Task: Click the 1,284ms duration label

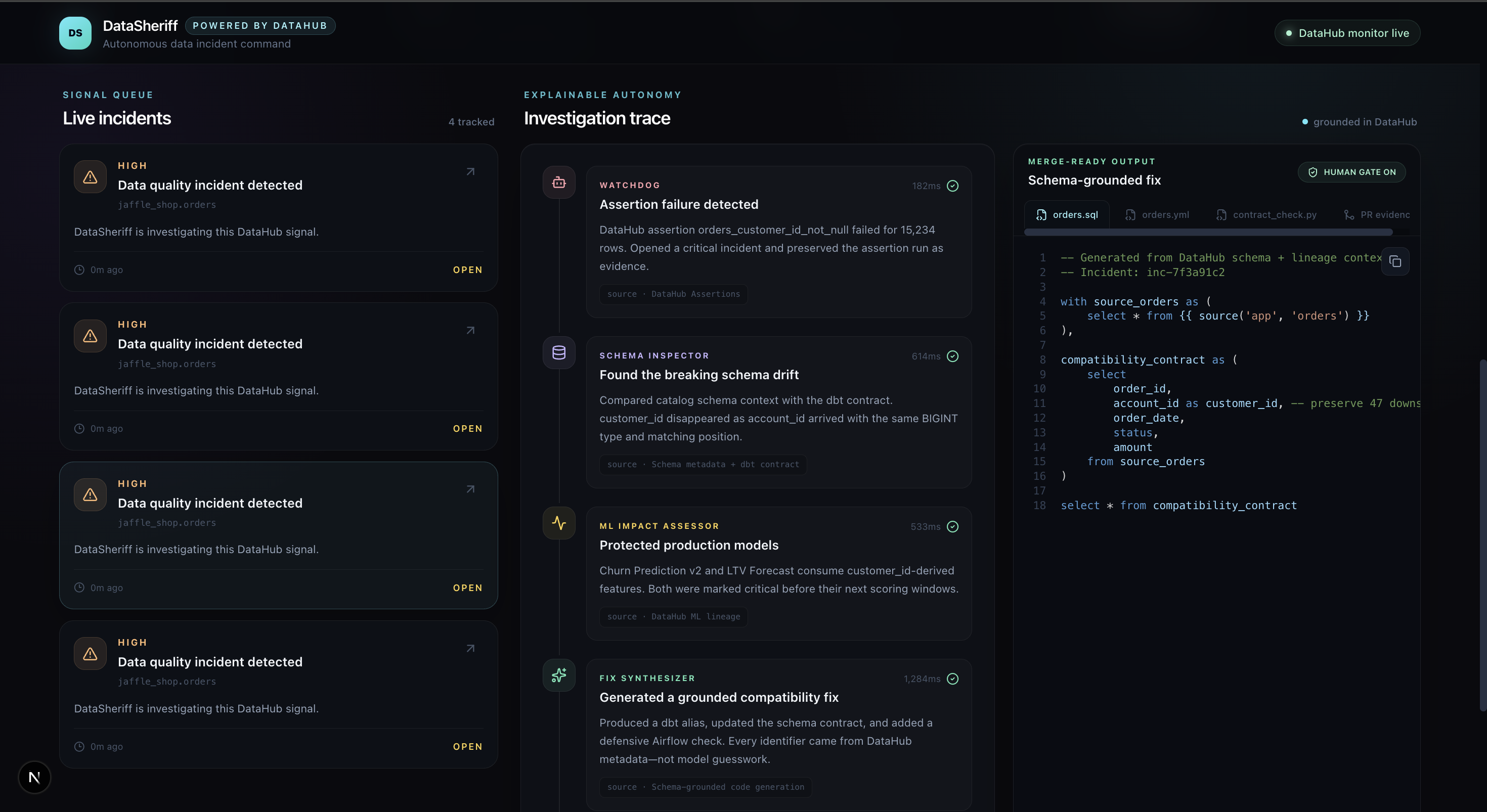Action: (x=922, y=679)
